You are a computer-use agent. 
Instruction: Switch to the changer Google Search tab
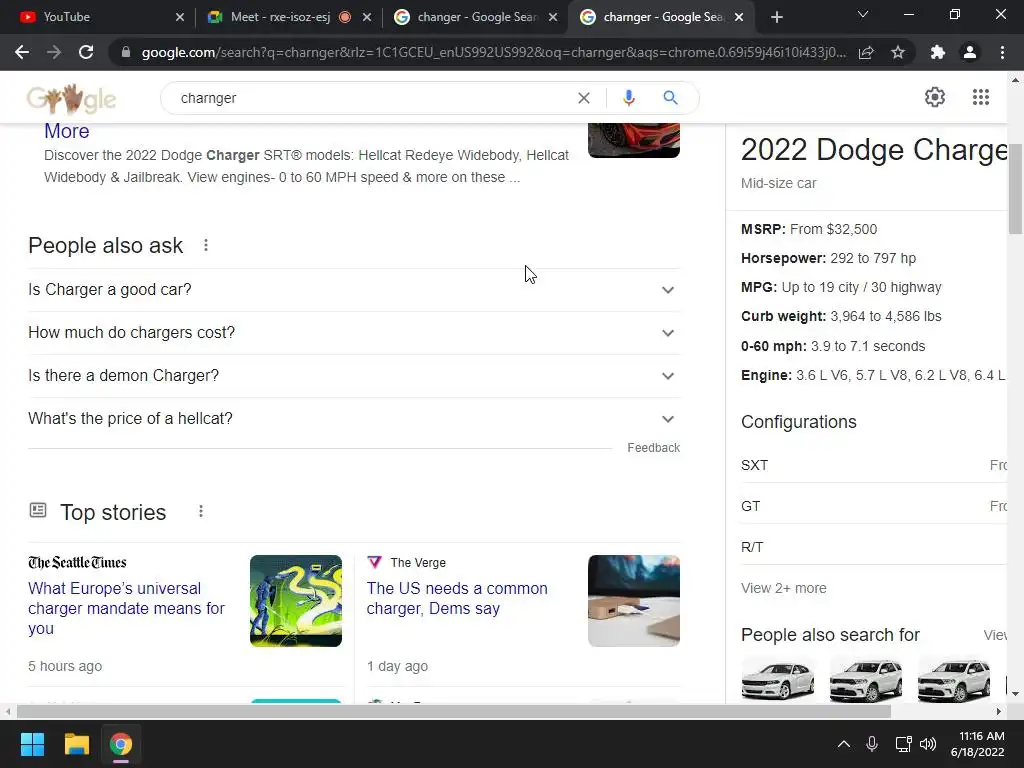(475, 17)
